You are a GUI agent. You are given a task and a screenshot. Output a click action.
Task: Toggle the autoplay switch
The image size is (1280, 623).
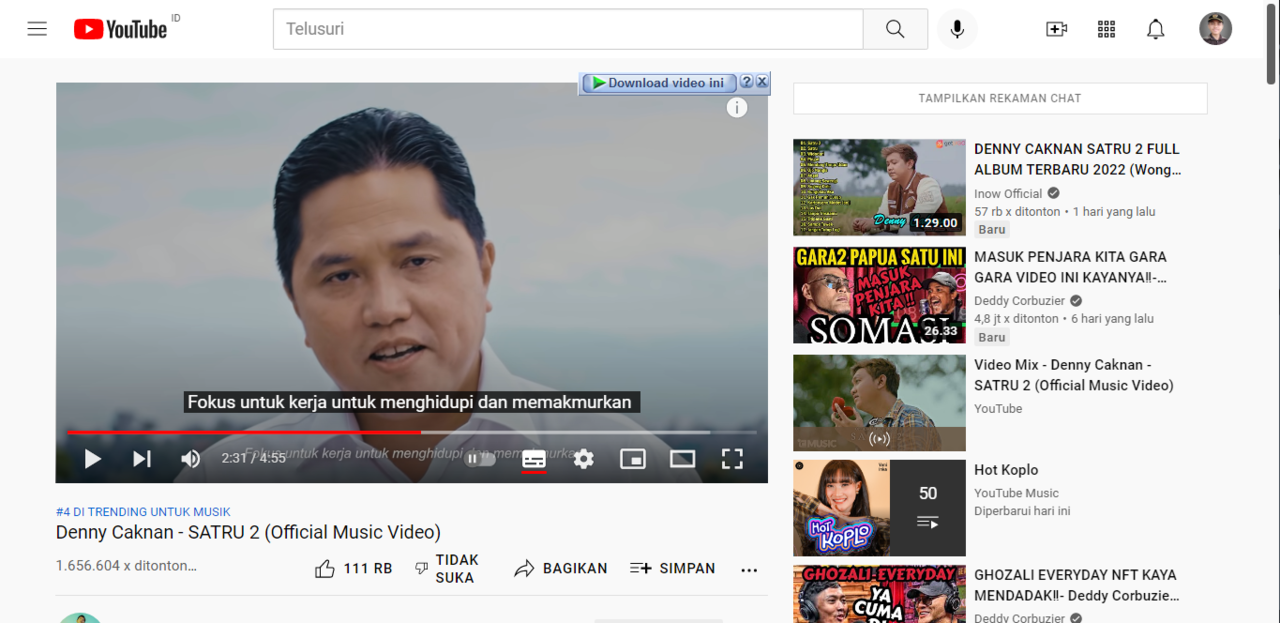pos(480,459)
